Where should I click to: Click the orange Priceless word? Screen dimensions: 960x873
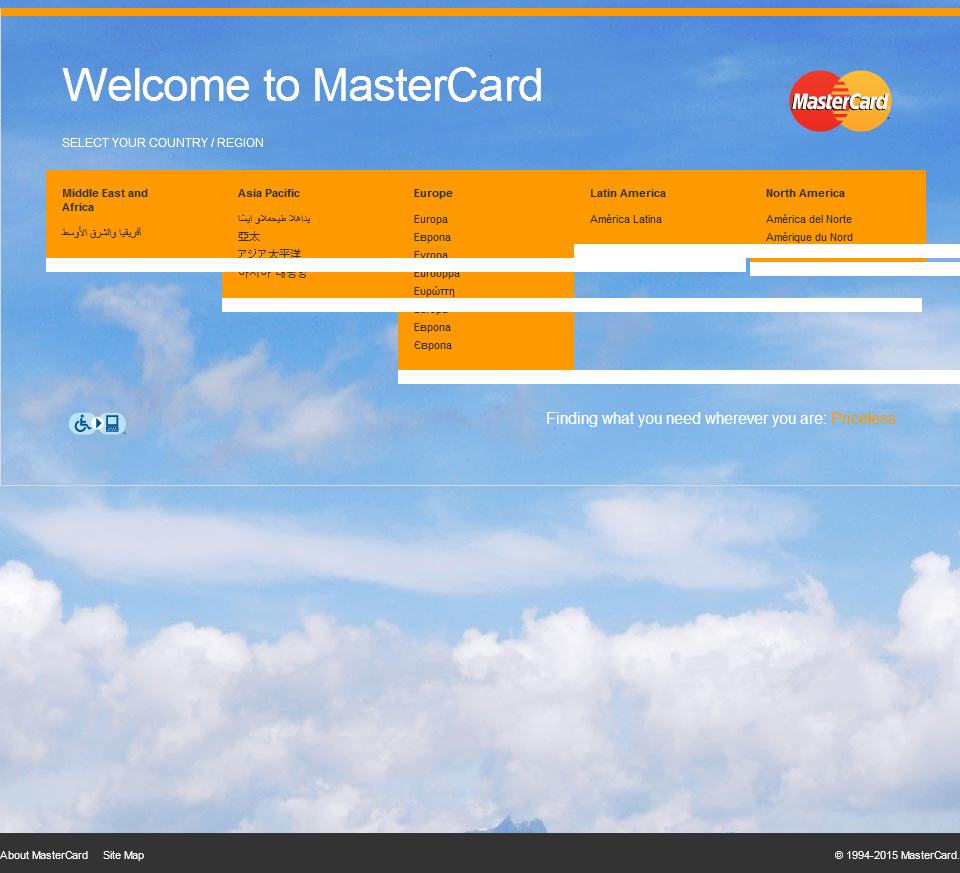coord(863,419)
